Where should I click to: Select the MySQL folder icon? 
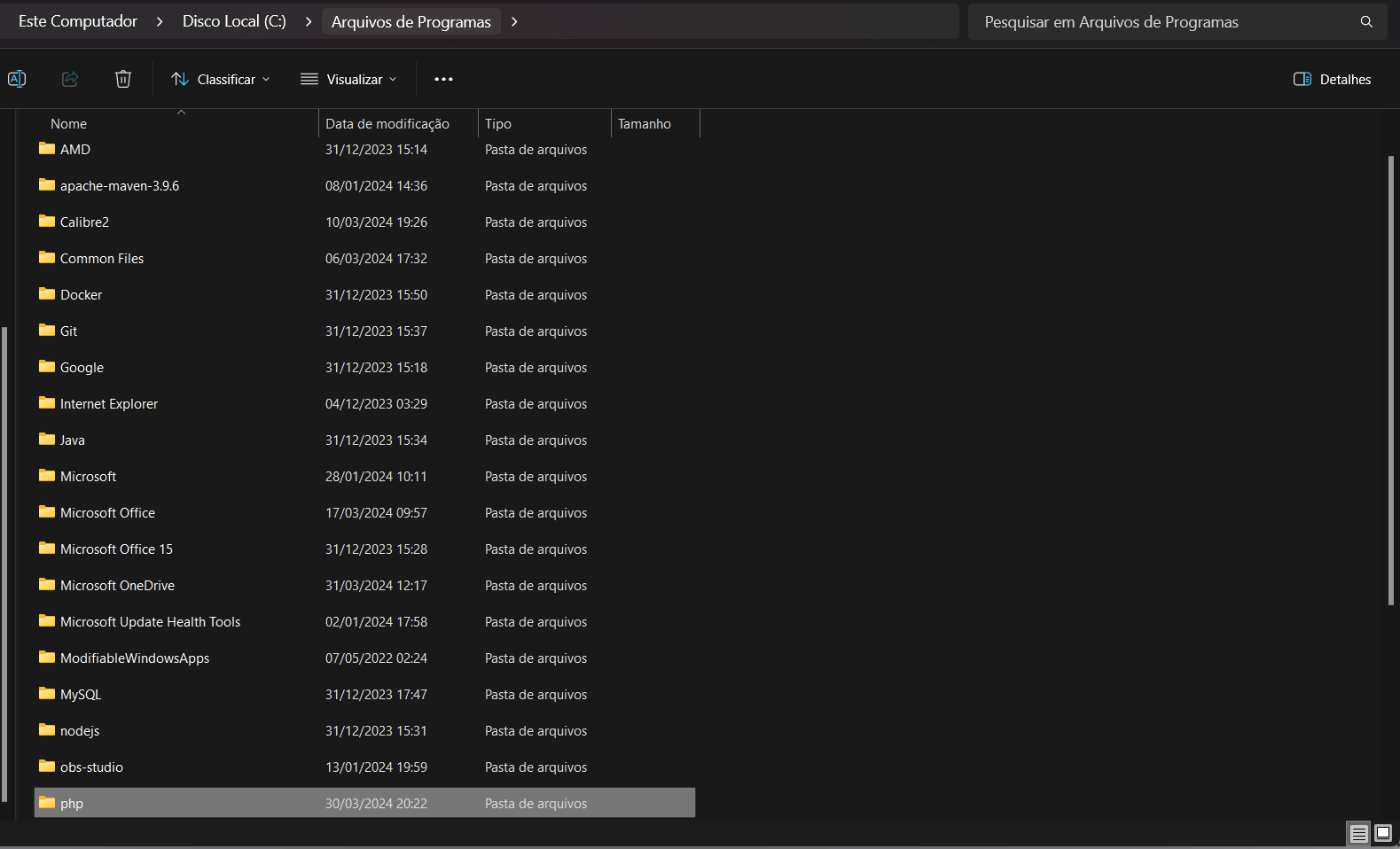click(47, 693)
